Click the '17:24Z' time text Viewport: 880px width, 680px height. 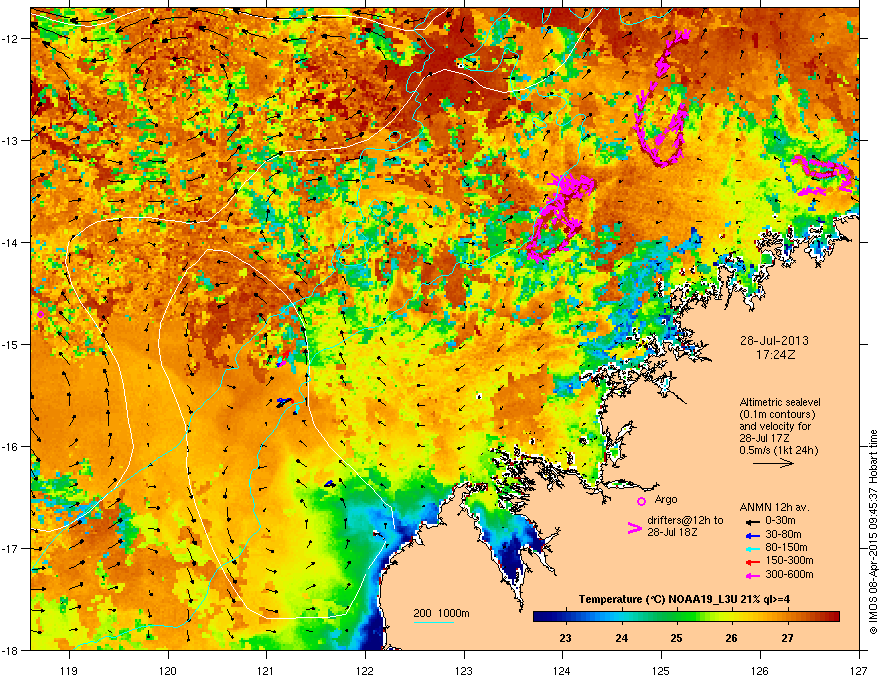(775, 355)
